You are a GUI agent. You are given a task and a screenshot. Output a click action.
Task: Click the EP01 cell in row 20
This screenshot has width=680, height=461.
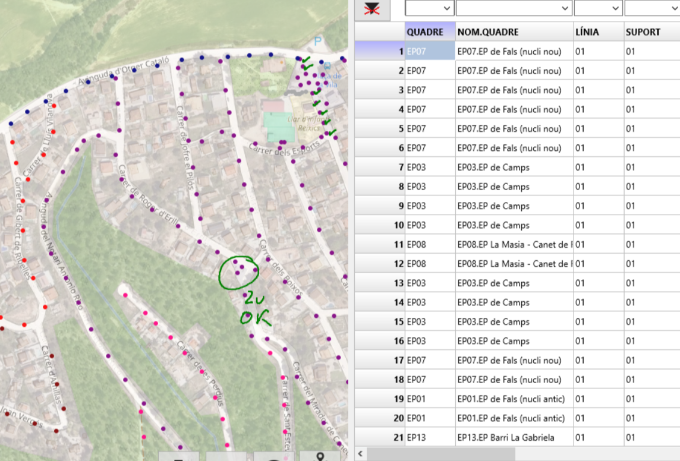point(430,418)
